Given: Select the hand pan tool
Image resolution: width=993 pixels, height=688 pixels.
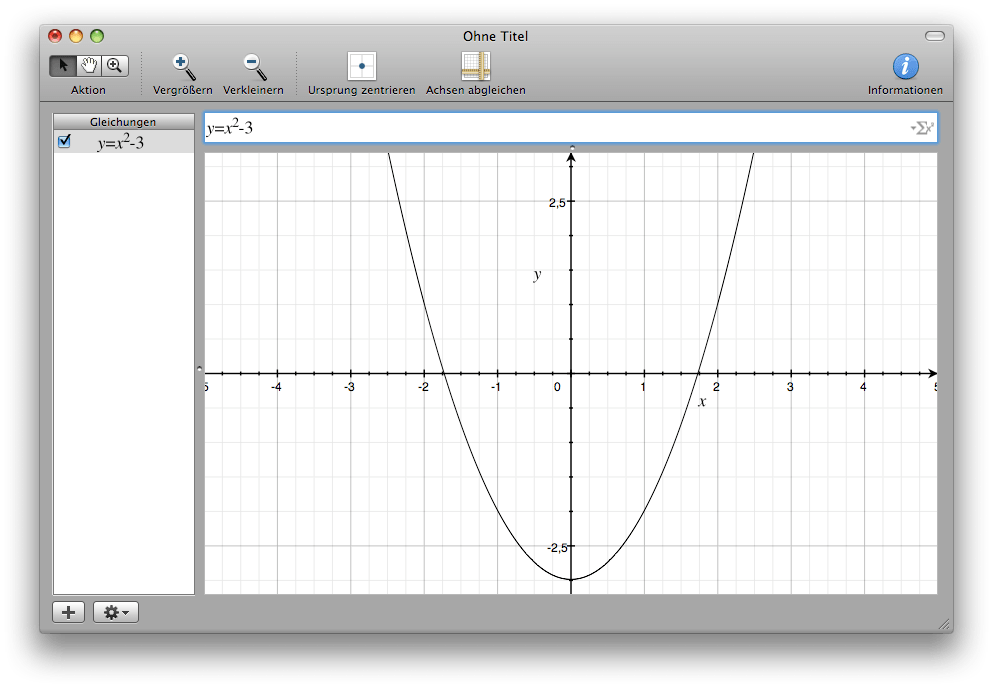Looking at the screenshot, I should coord(89,65).
